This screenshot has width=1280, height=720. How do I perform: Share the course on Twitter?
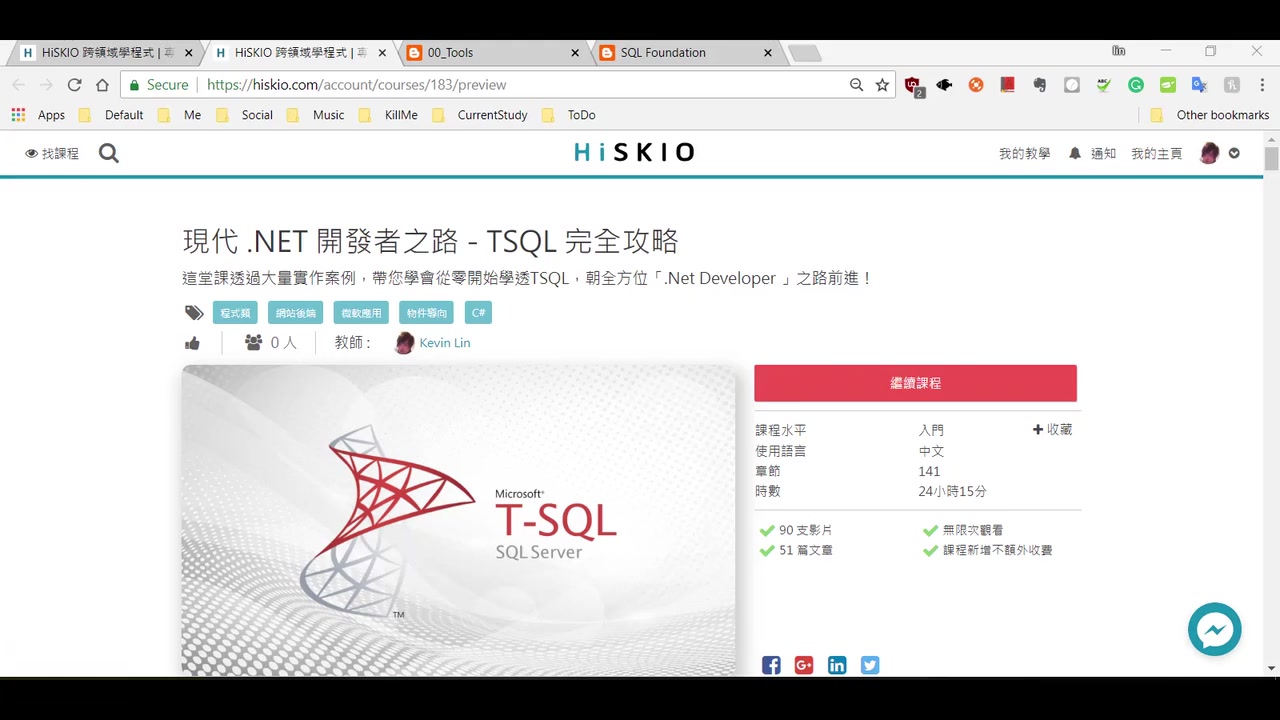pyautogui.click(x=869, y=665)
